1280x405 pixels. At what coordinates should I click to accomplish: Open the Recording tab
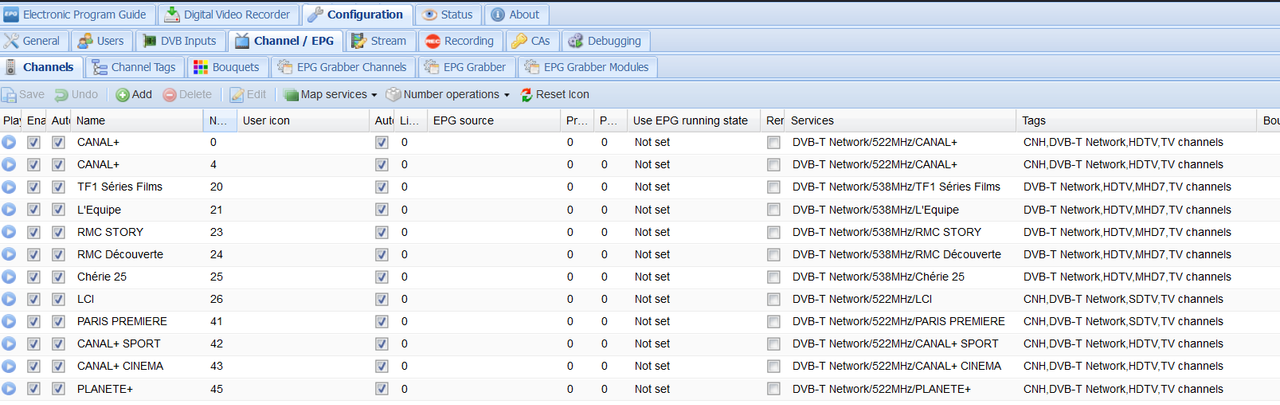[x=459, y=41]
